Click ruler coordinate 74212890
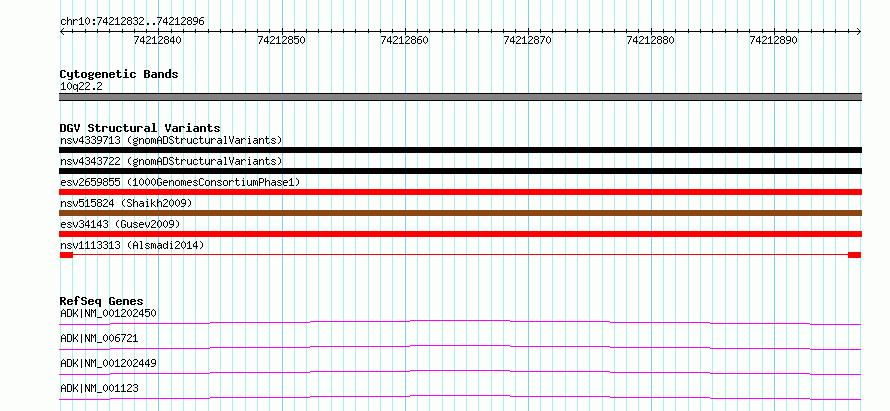Viewport: 890px width, 411px height. pos(774,40)
